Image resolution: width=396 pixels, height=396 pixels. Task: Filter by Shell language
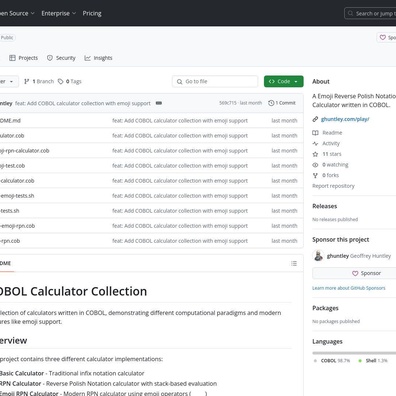point(377,361)
